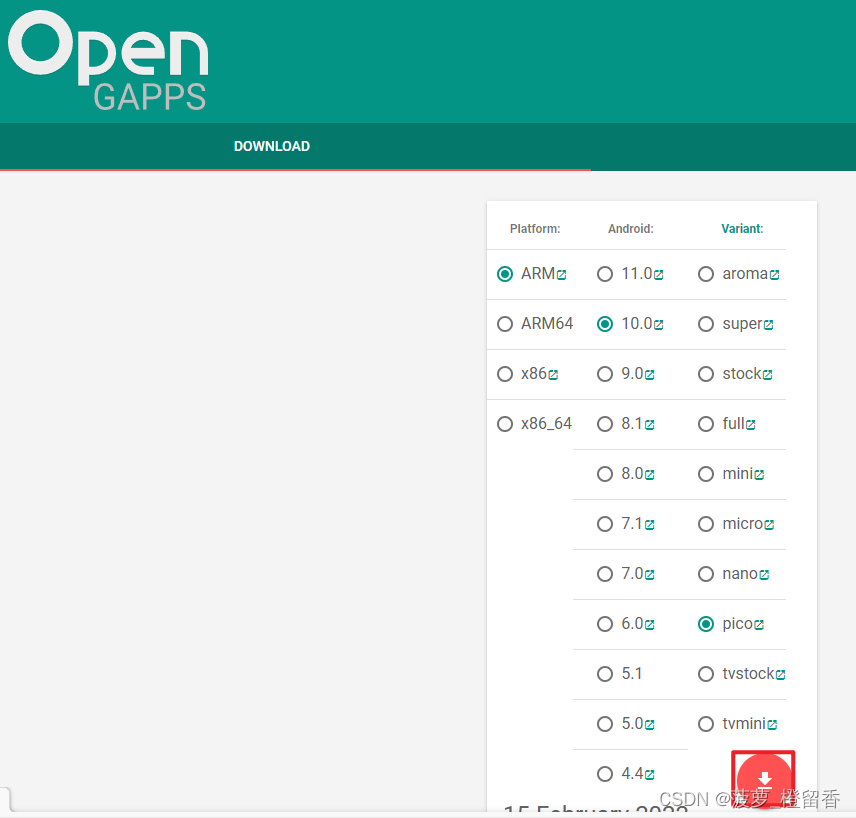The image size is (856, 818).
Task: Open the tvstock variant info link icon
Action: [x=780, y=675]
